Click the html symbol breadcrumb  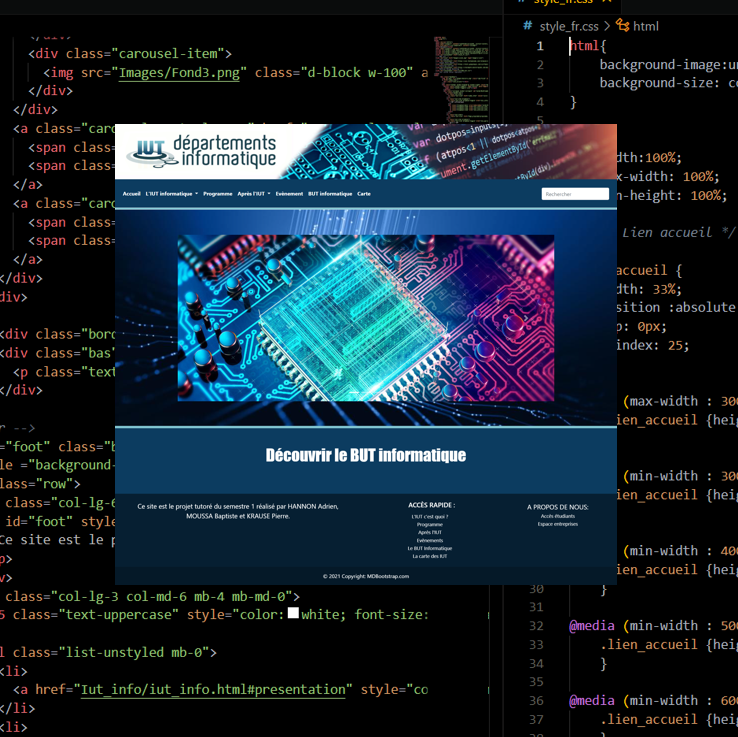tap(646, 26)
